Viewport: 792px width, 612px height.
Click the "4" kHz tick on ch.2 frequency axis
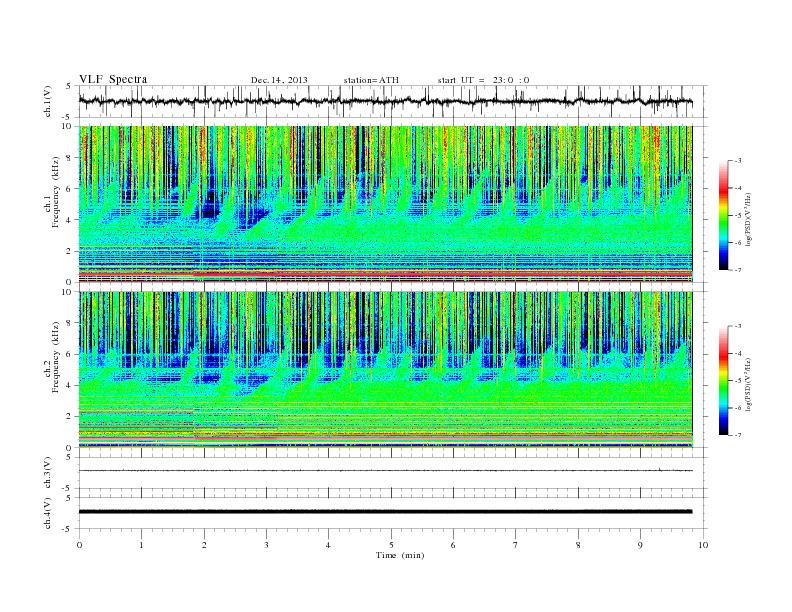(x=70, y=386)
